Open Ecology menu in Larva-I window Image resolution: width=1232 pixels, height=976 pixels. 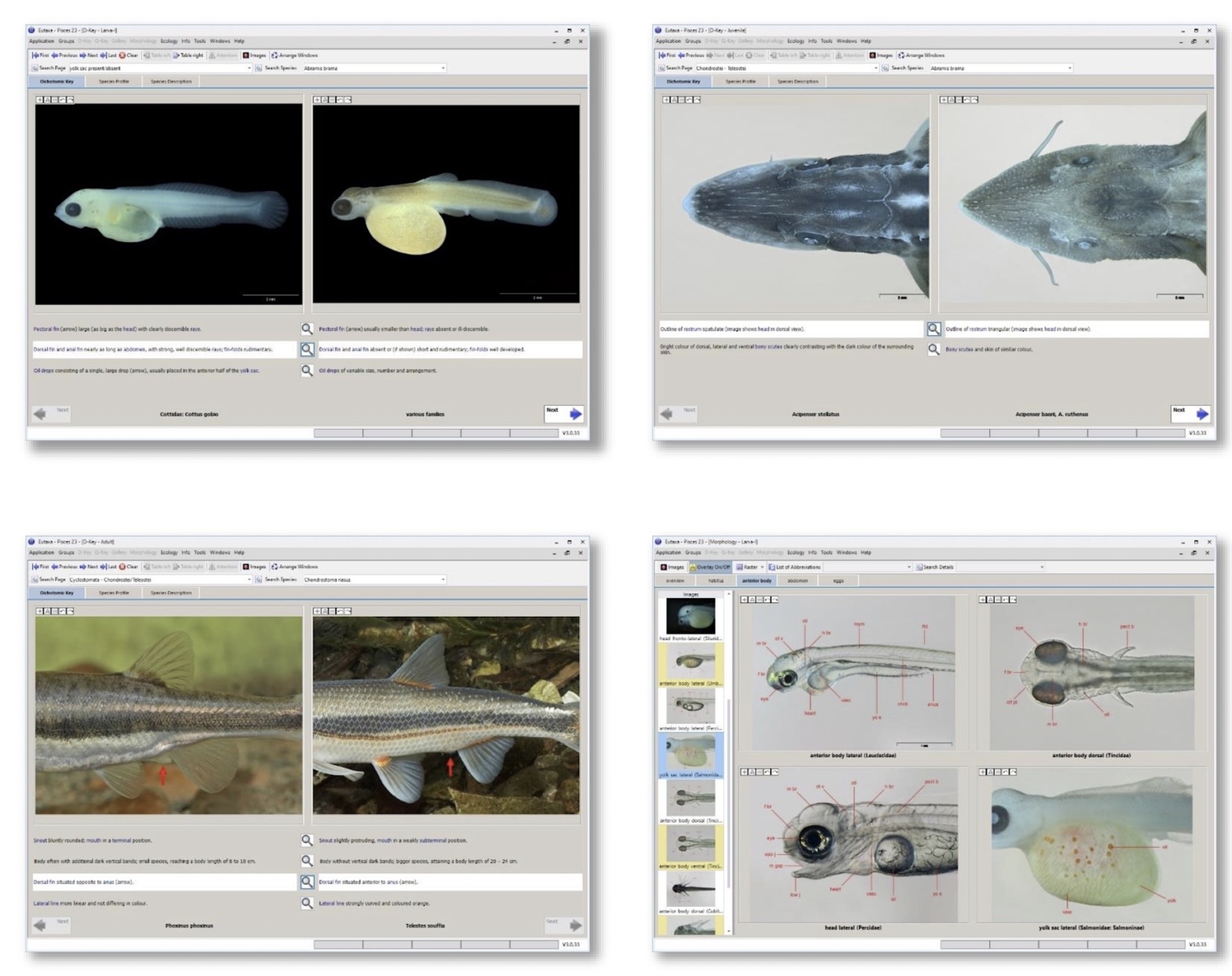pyautogui.click(x=169, y=41)
